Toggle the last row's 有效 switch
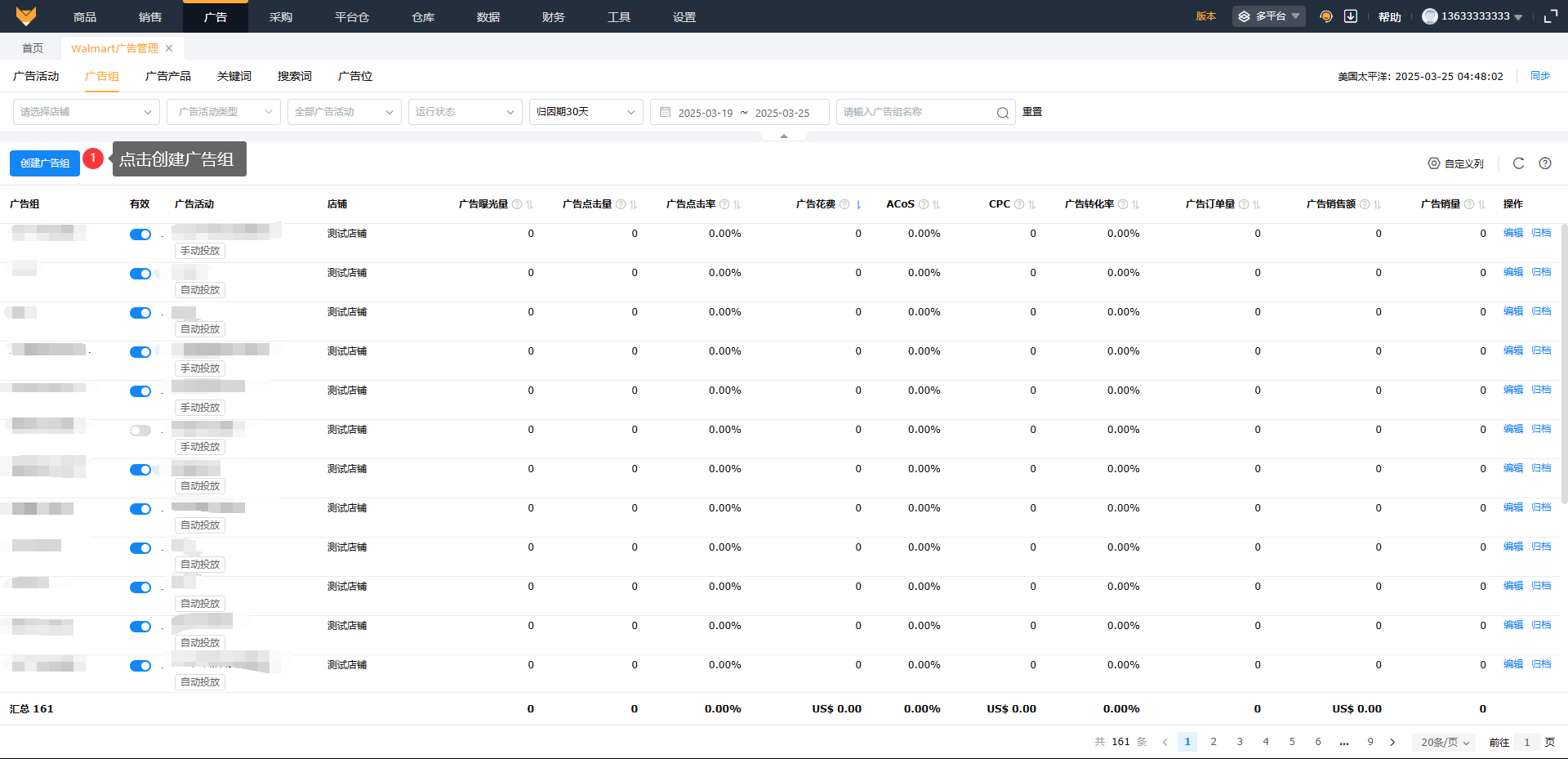1568x759 pixels. [x=140, y=666]
